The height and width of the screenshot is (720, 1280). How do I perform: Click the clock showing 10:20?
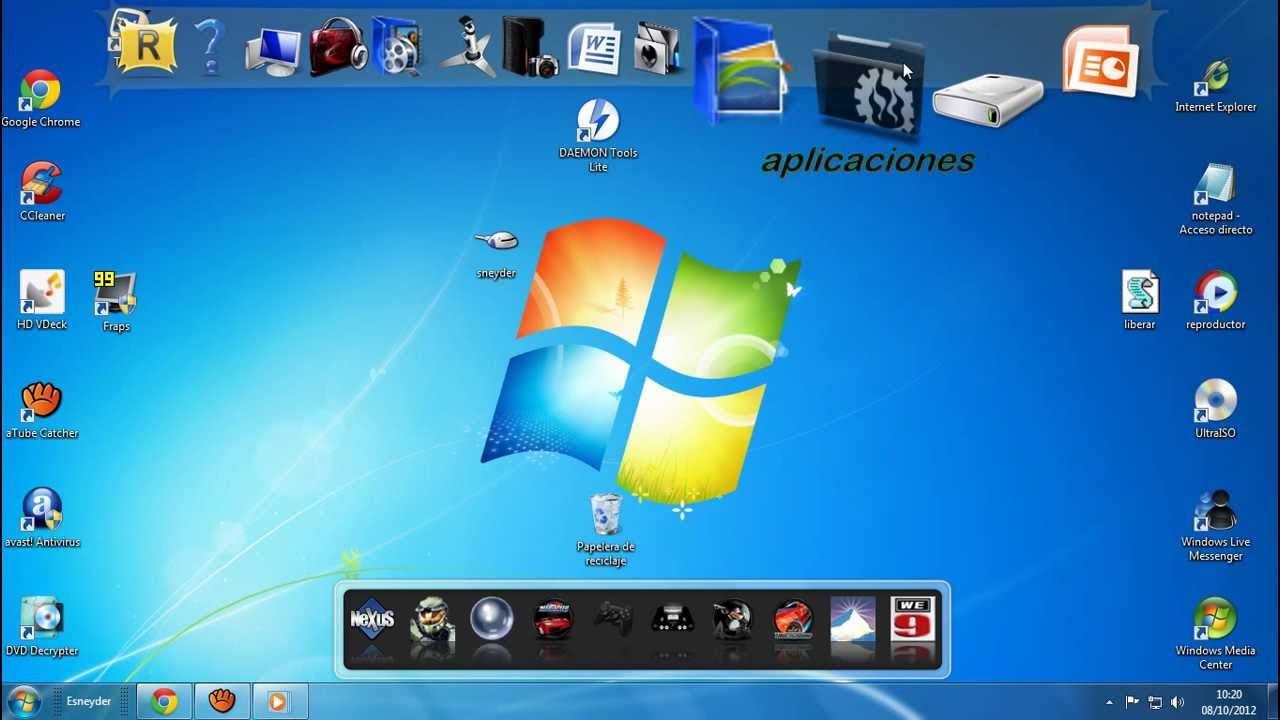(1229, 702)
